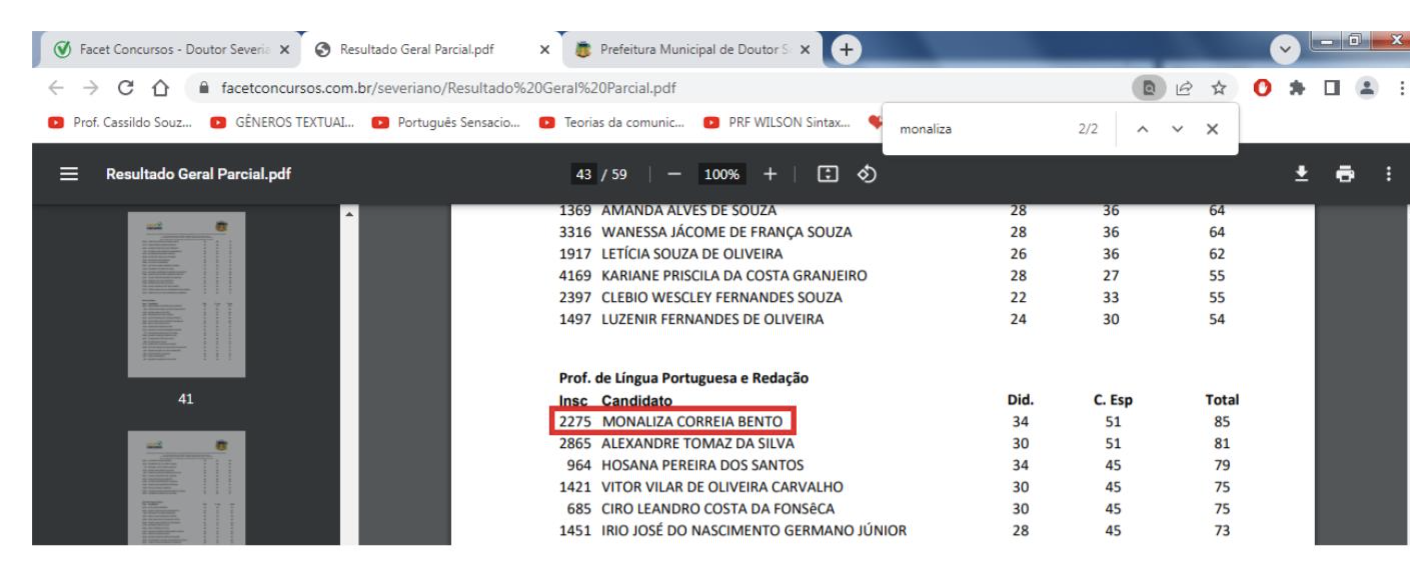This screenshot has height=578, width=1410.
Task: Bookmark this page with the star
Action: [x=1218, y=88]
